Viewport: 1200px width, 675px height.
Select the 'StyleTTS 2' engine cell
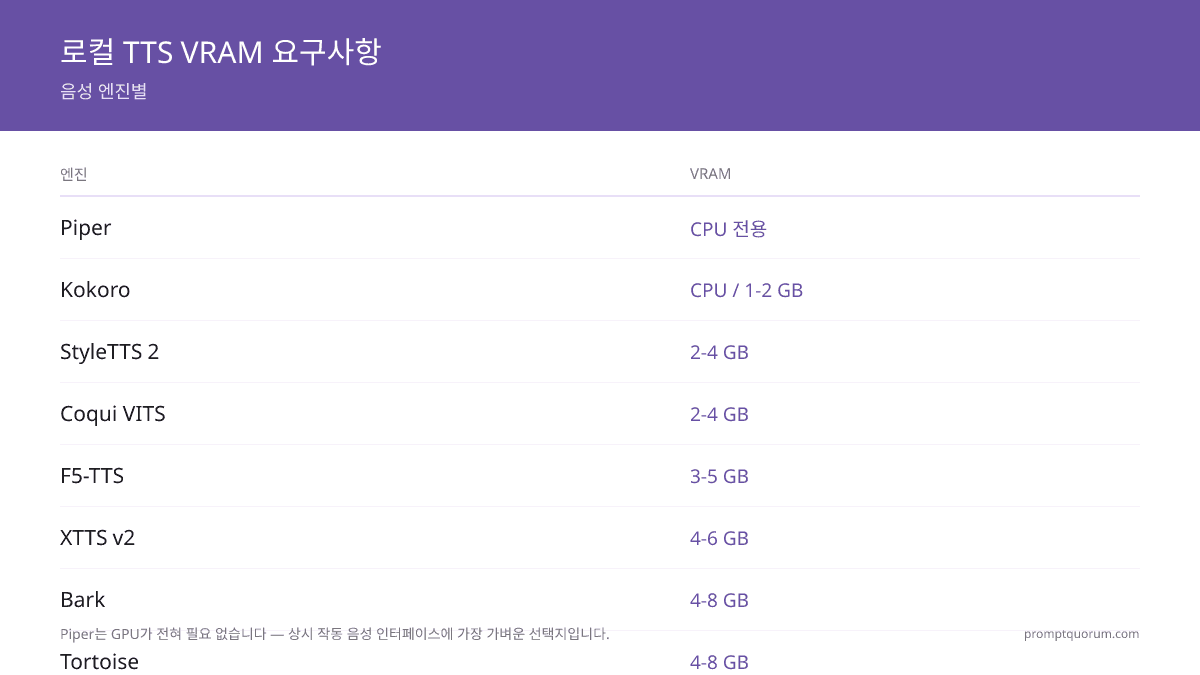tap(109, 352)
